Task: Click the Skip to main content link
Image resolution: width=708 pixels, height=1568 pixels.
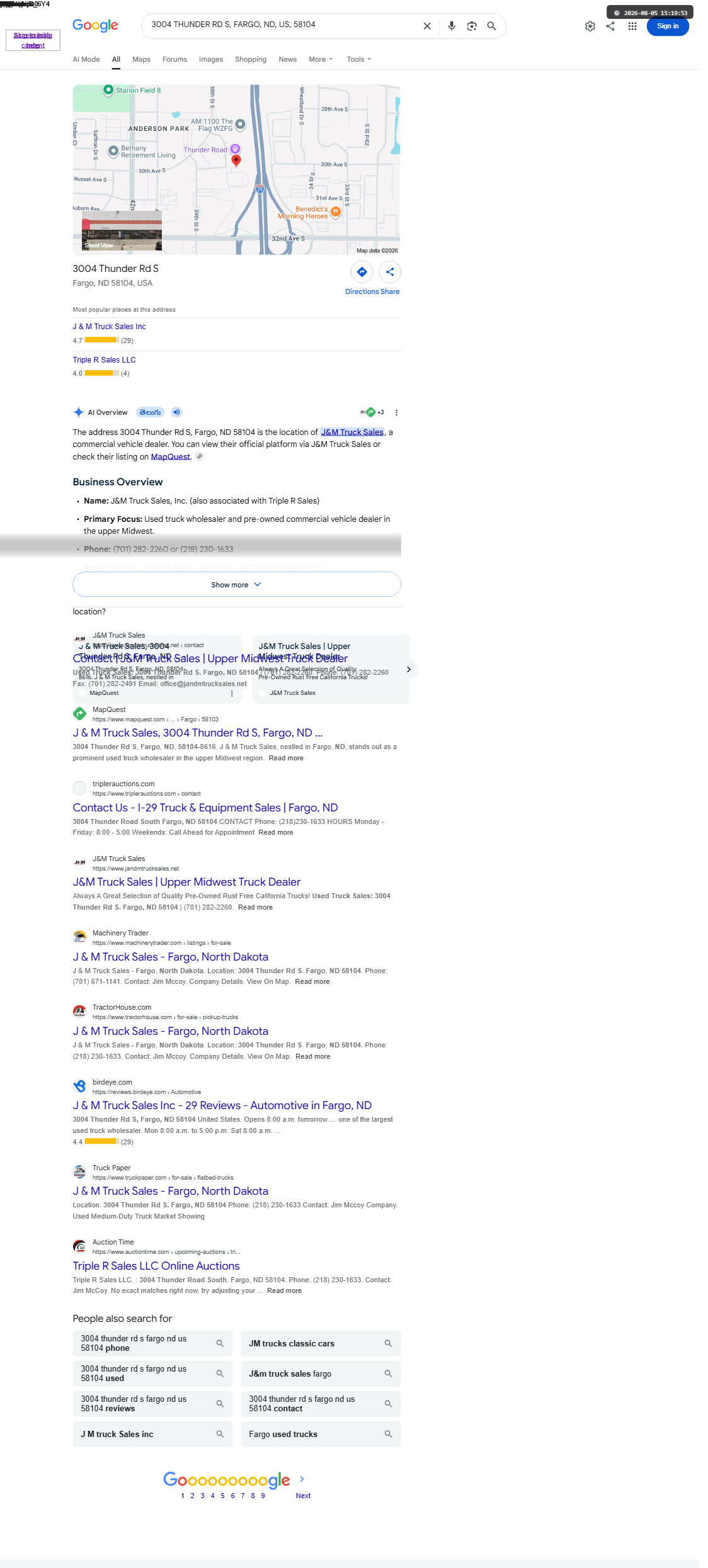Action: (33, 40)
